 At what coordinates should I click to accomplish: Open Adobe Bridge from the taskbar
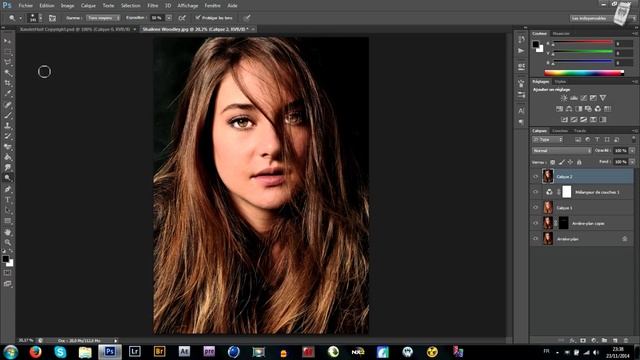(159, 352)
